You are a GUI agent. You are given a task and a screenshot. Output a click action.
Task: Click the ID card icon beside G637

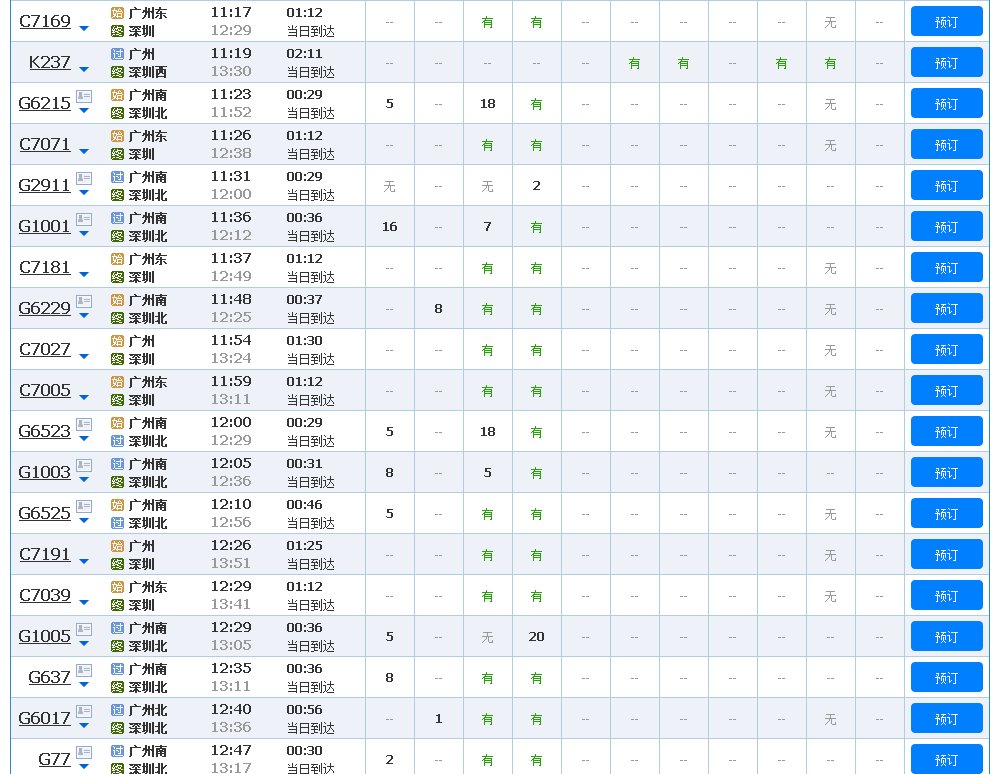point(84,670)
